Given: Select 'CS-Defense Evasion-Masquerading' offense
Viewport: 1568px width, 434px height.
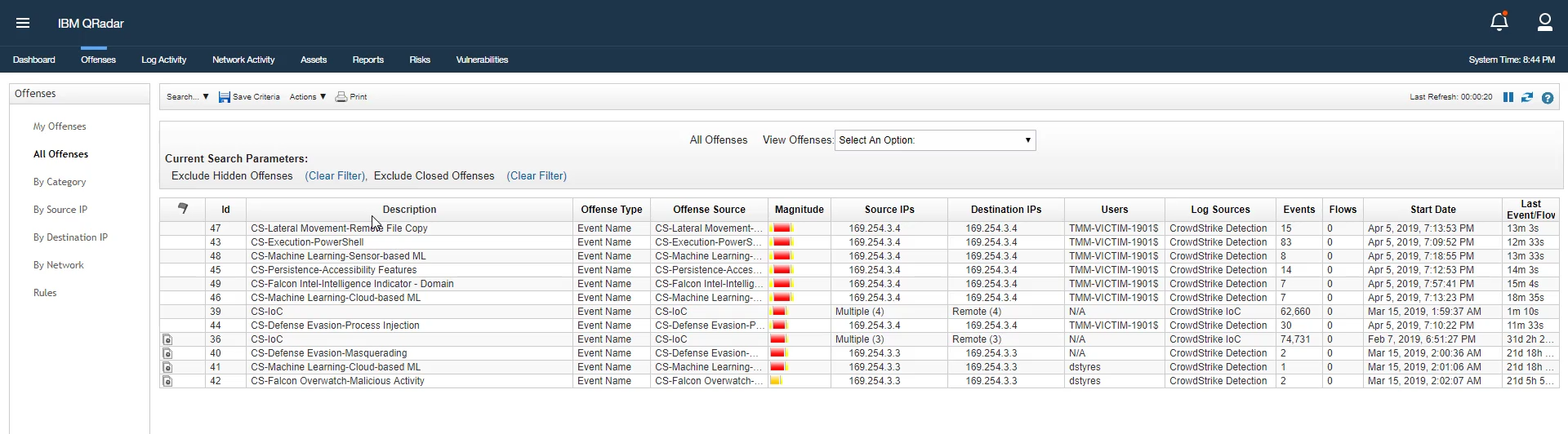Looking at the screenshot, I should [x=328, y=353].
